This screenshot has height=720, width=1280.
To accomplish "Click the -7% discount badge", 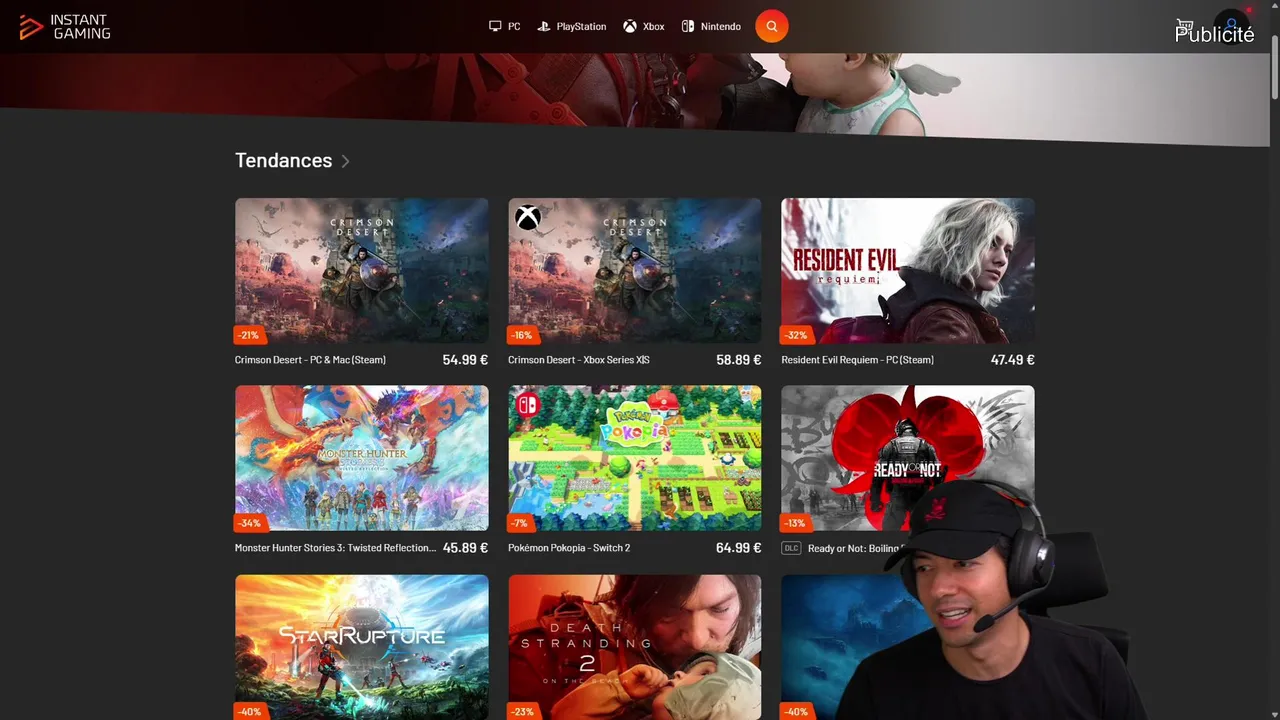I will click(x=519, y=523).
